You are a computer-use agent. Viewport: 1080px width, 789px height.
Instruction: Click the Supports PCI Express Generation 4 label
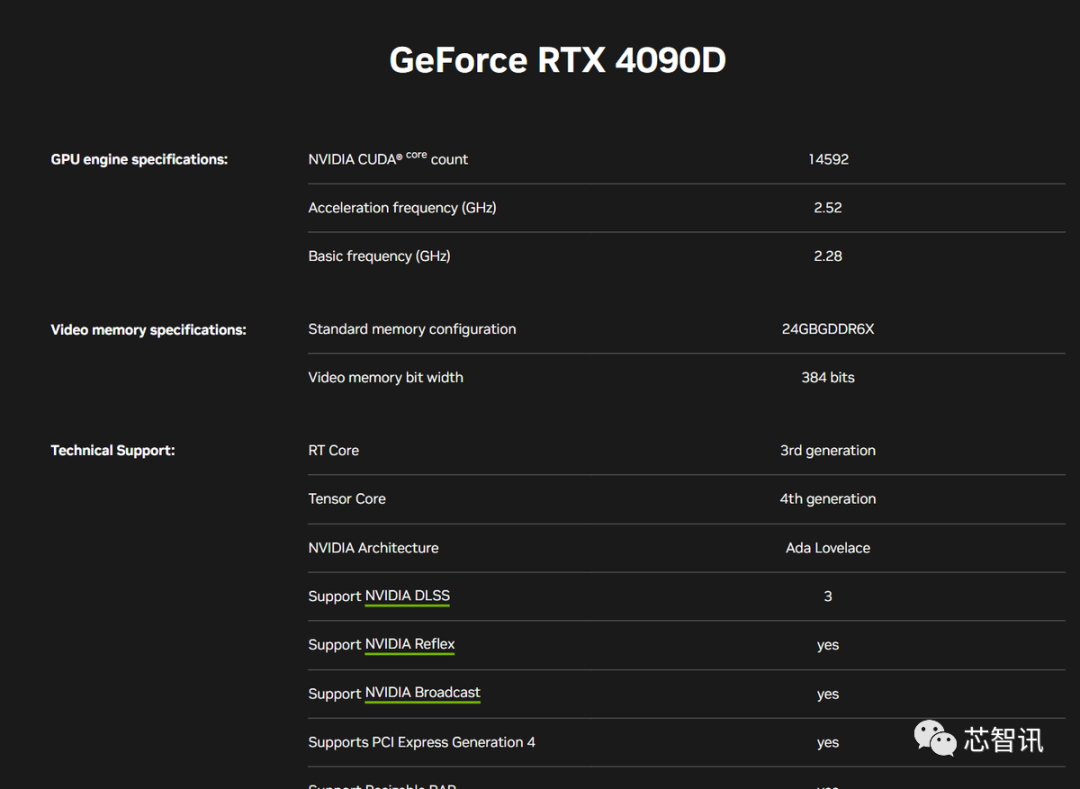421,742
